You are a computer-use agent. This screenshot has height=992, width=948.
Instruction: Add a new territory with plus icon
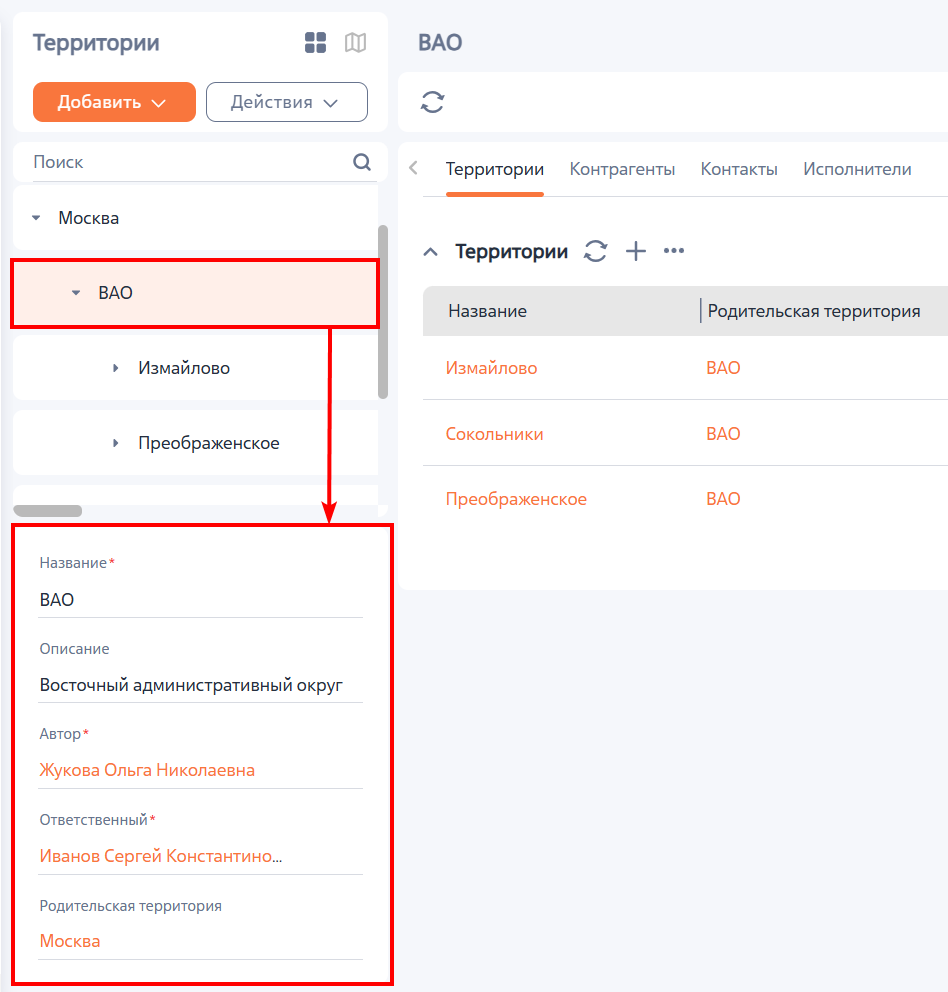(635, 251)
